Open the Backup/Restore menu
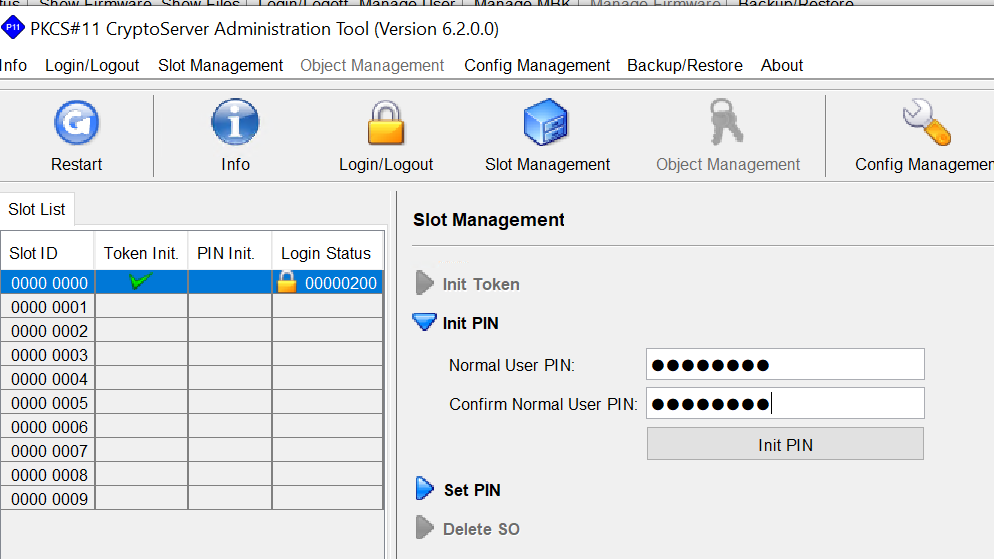 tap(685, 65)
